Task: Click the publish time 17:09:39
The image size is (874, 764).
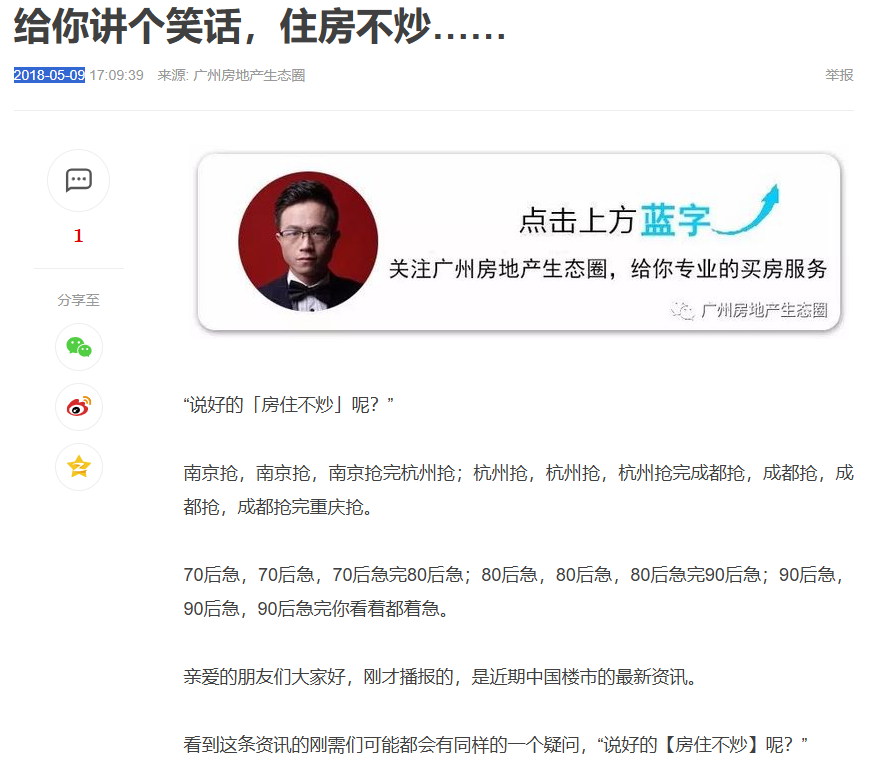Action: (116, 75)
